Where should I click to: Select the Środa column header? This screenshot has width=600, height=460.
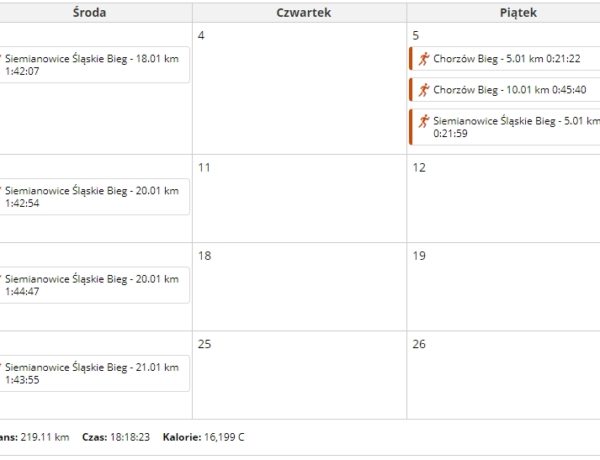tap(90, 13)
